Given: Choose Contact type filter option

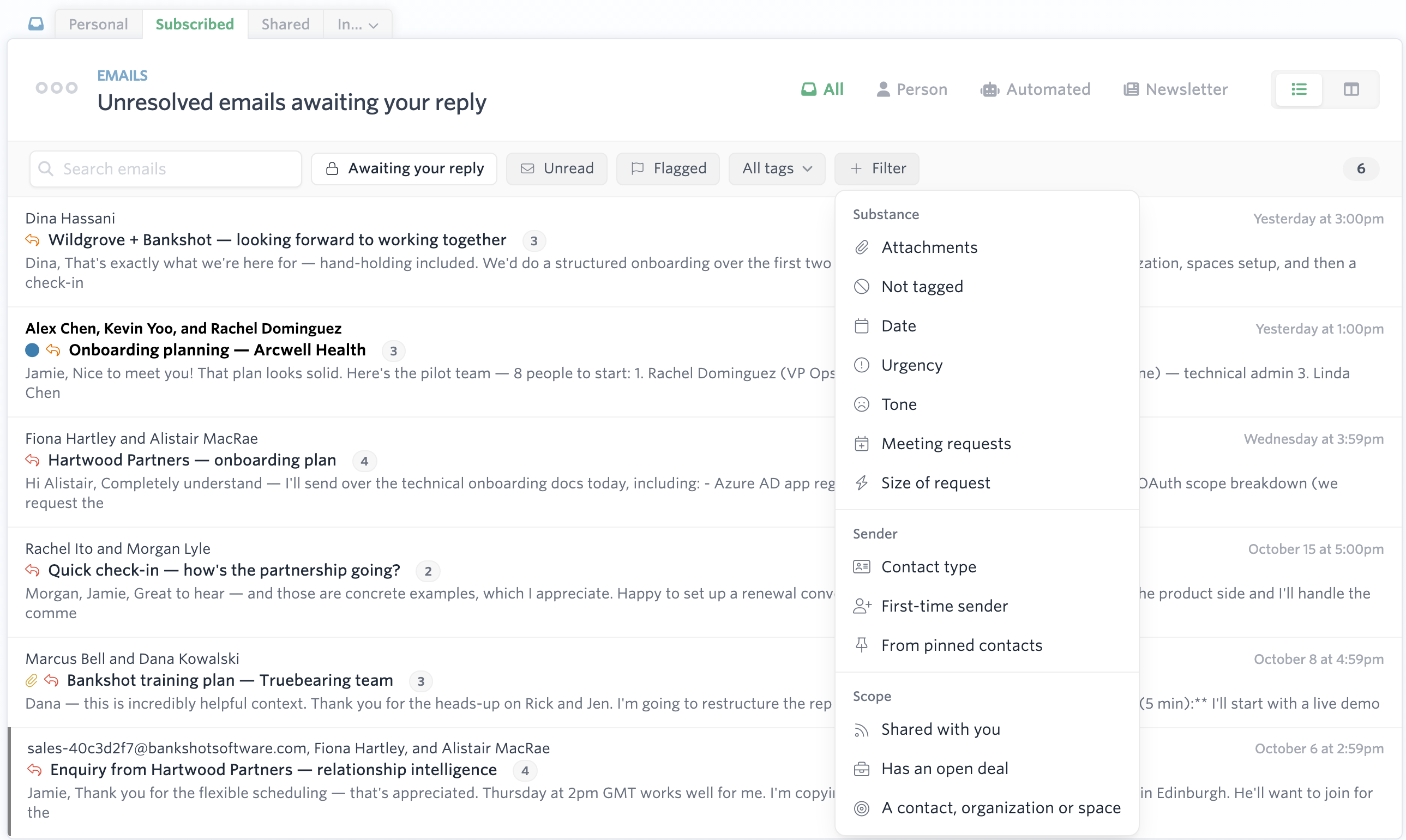Looking at the screenshot, I should [x=987, y=566].
